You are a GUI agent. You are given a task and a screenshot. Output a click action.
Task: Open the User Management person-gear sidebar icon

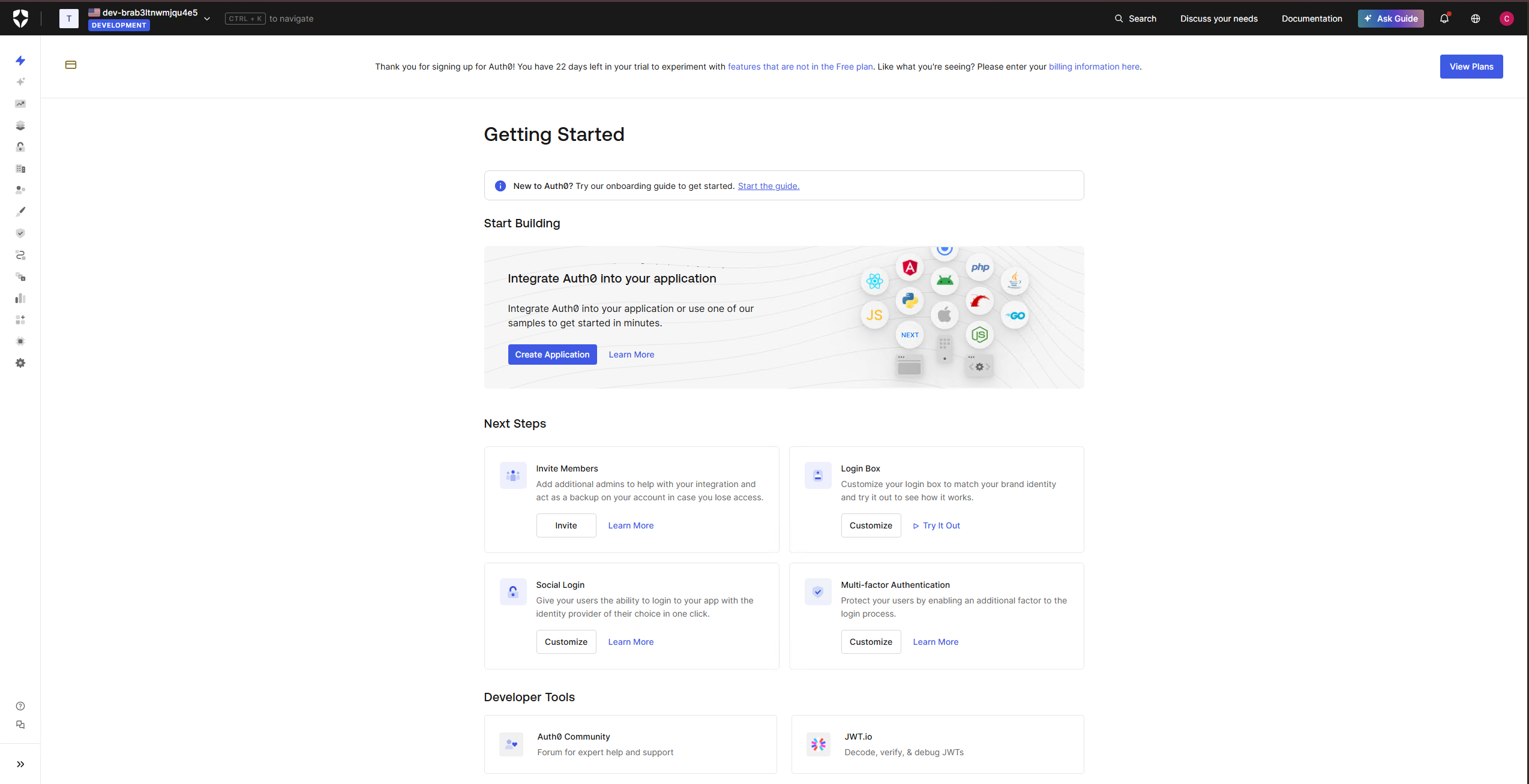(20, 190)
